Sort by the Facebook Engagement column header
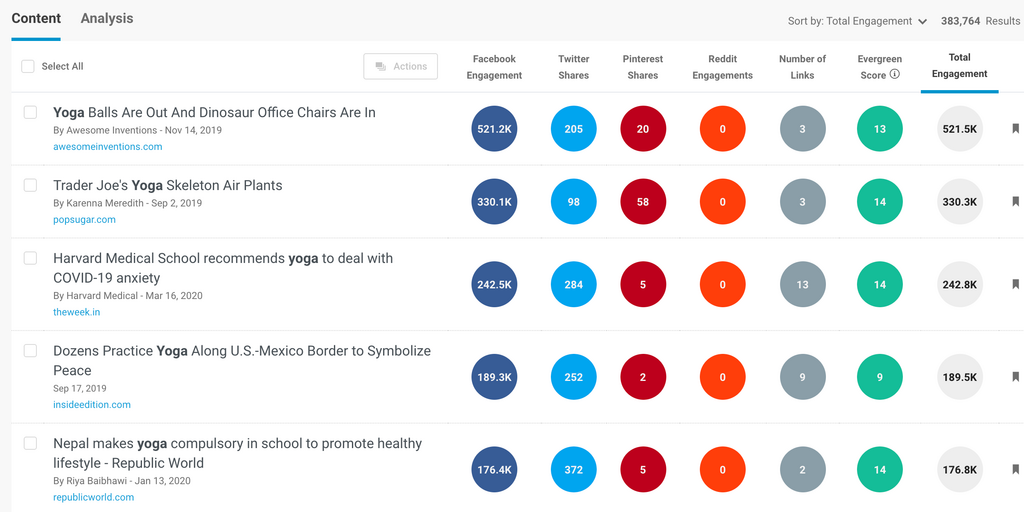Viewport: 1024px width, 512px height. [x=494, y=67]
